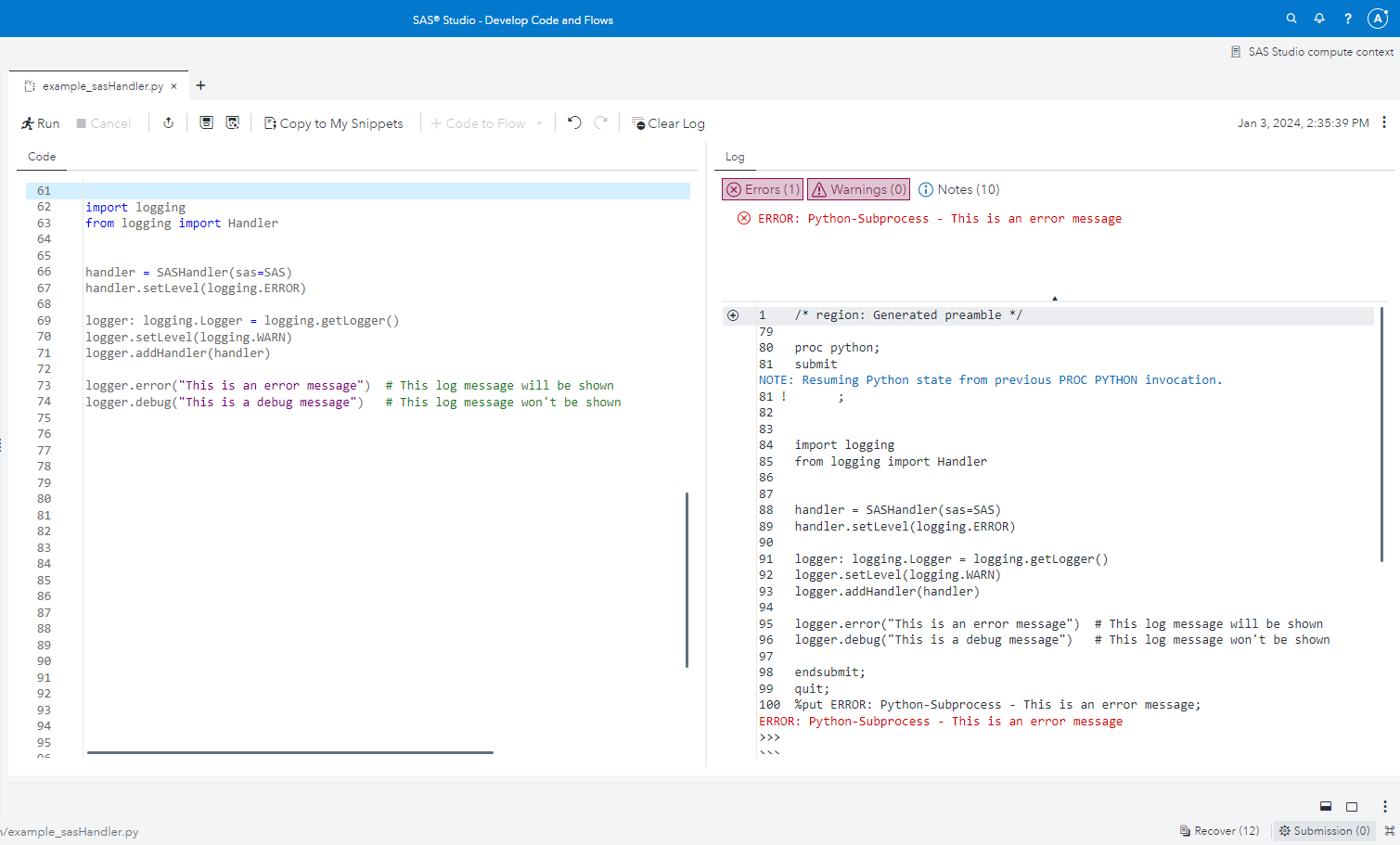The image size is (1400, 845).
Task: Undo the last edit
Action: tap(574, 122)
